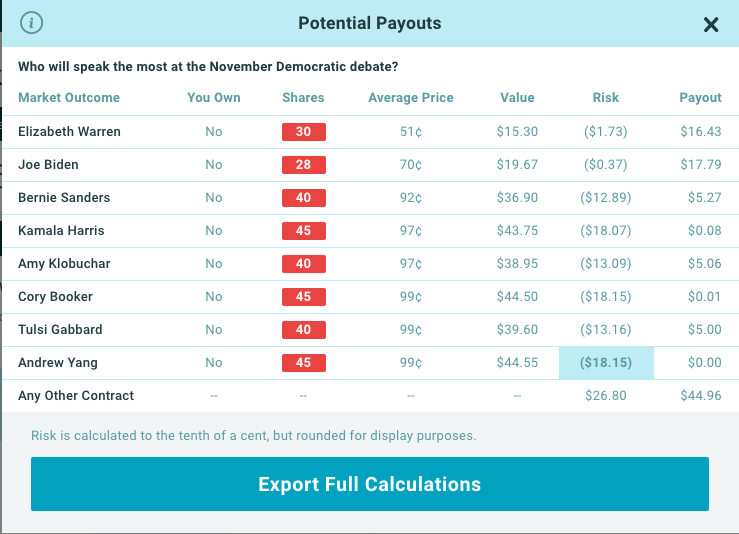Click the Shares column header
Viewport: 739px width, 534px height.
coord(303,98)
